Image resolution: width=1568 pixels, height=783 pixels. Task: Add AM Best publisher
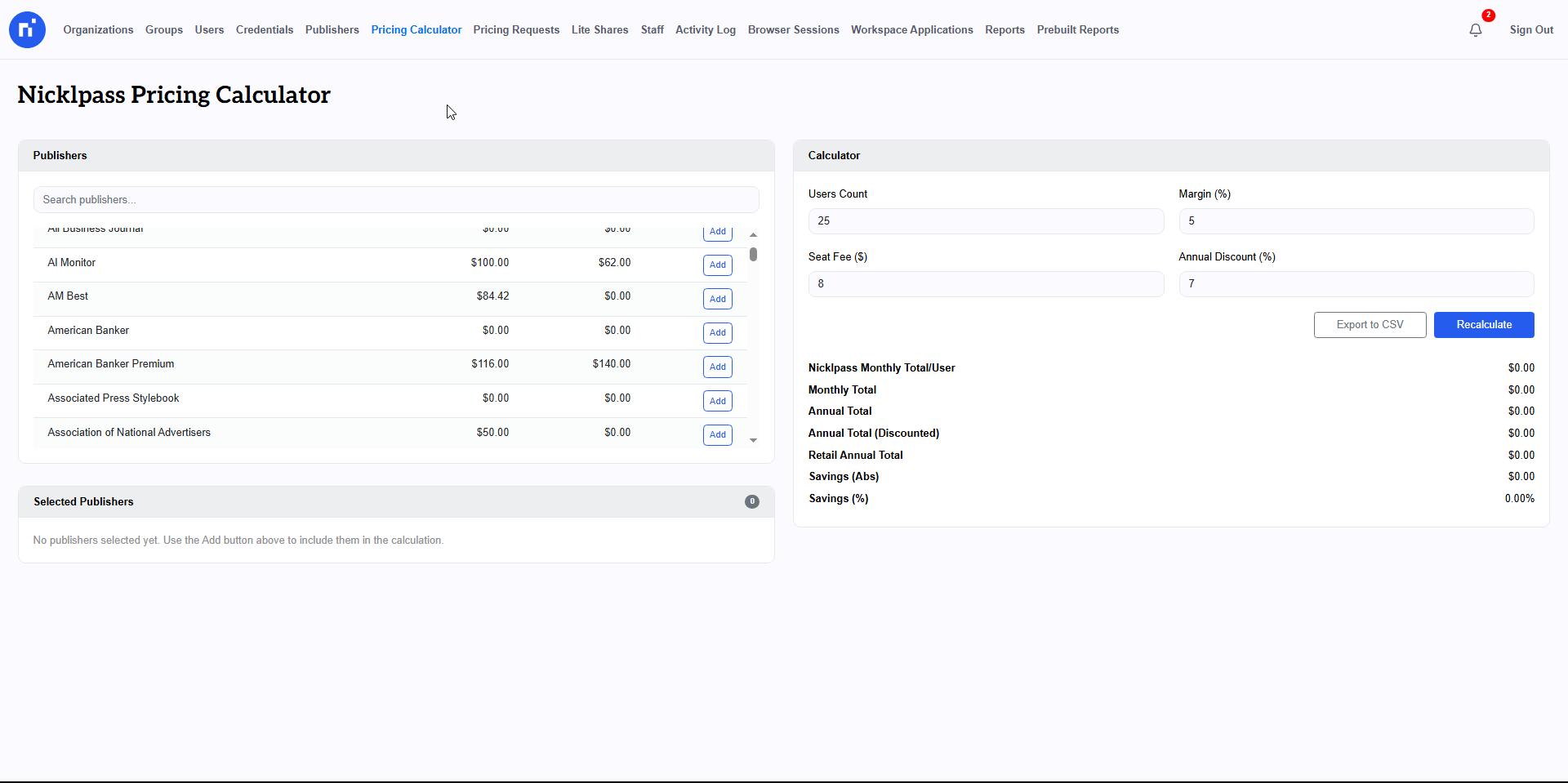click(717, 299)
